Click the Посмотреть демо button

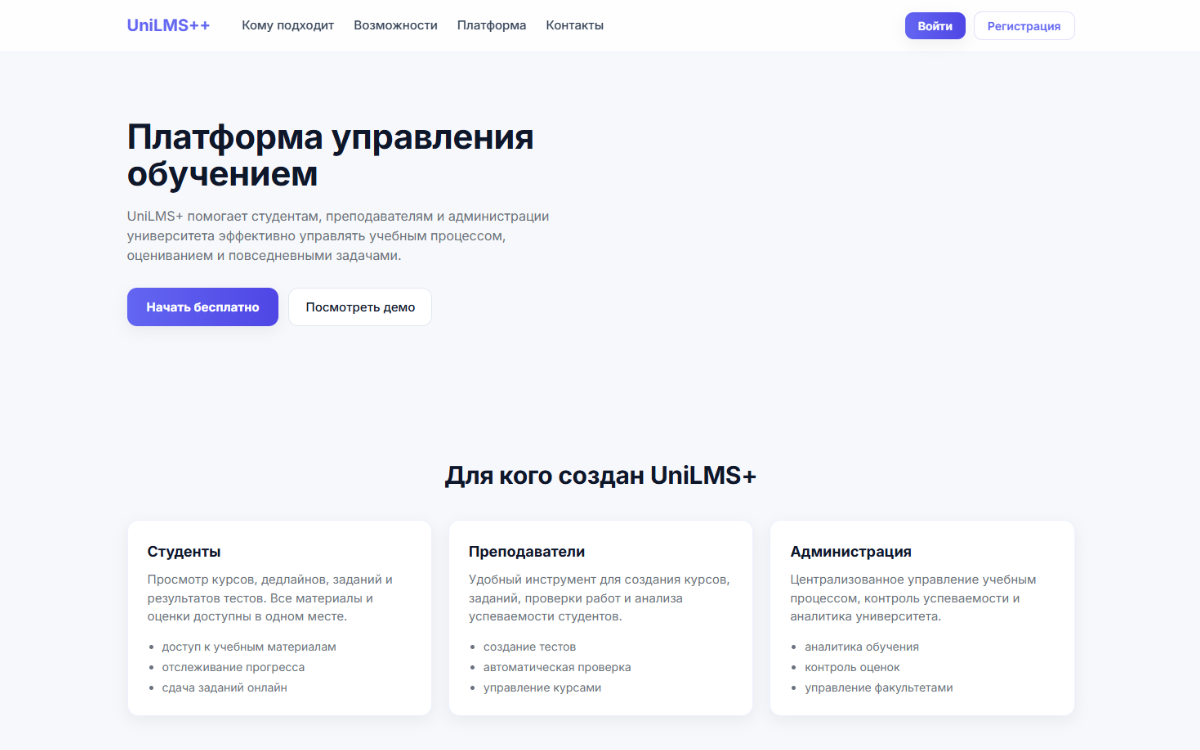click(360, 307)
